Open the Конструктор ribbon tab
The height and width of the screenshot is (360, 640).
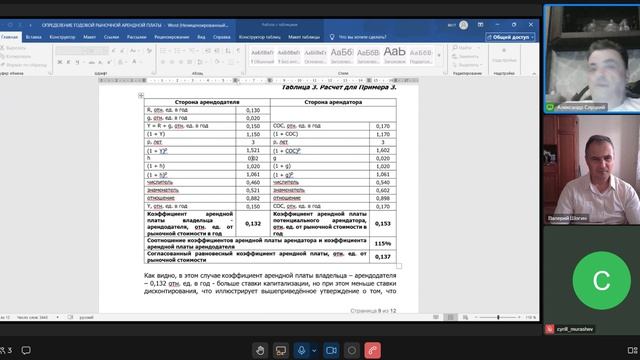62,37
